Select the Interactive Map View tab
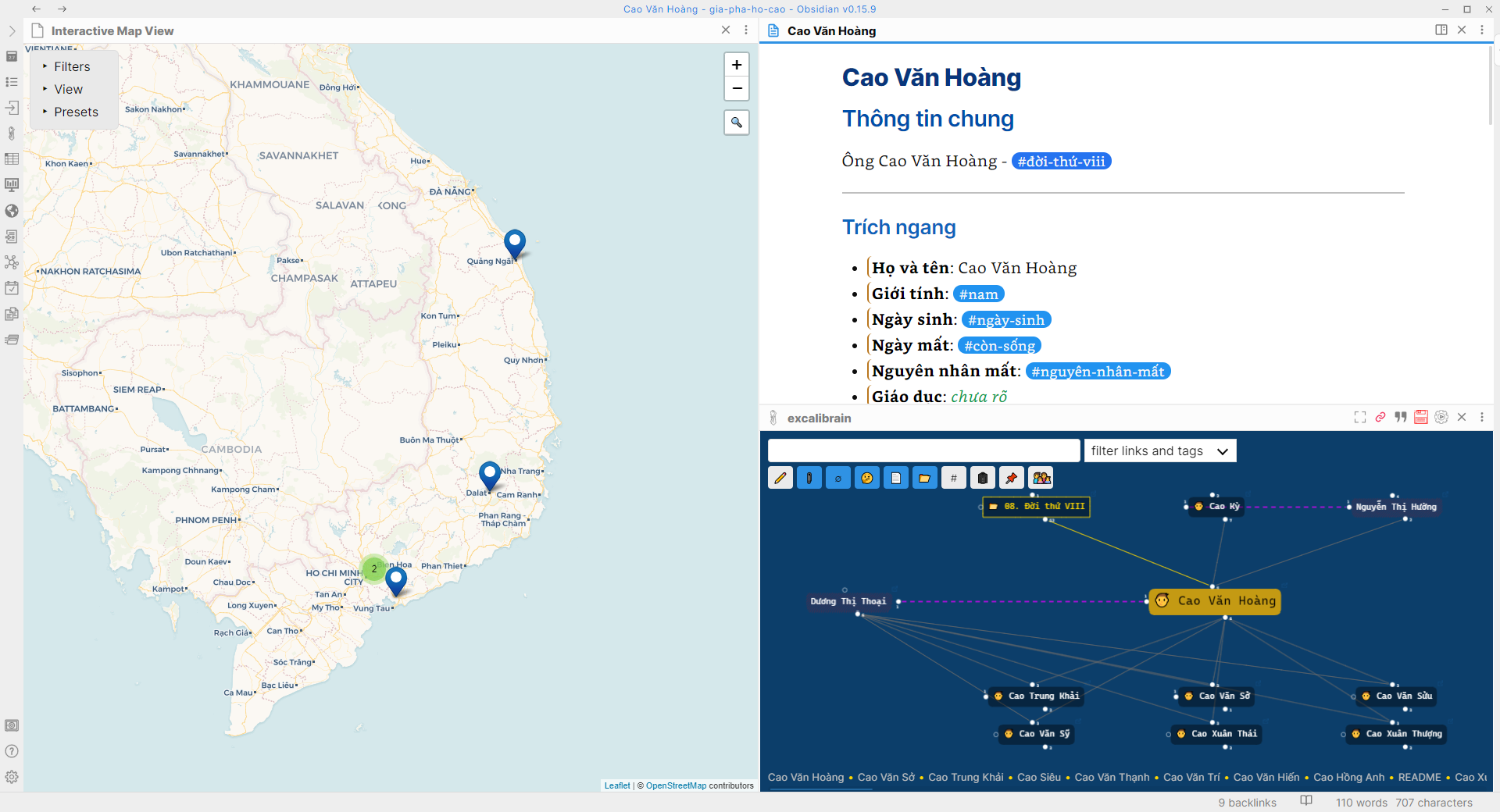 (112, 31)
